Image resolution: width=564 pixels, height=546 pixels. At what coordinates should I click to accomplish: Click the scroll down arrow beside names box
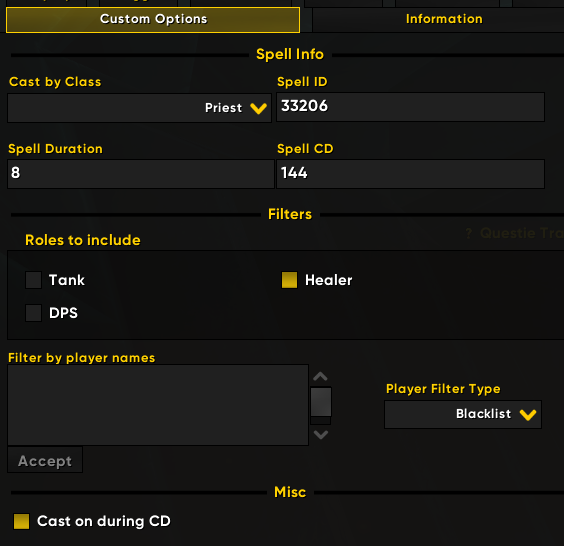click(x=320, y=434)
